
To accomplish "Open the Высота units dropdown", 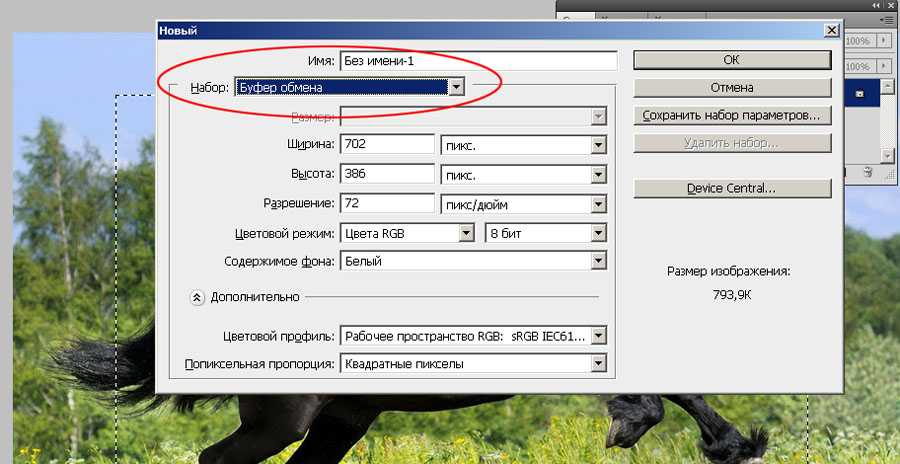I will coord(598,175).
